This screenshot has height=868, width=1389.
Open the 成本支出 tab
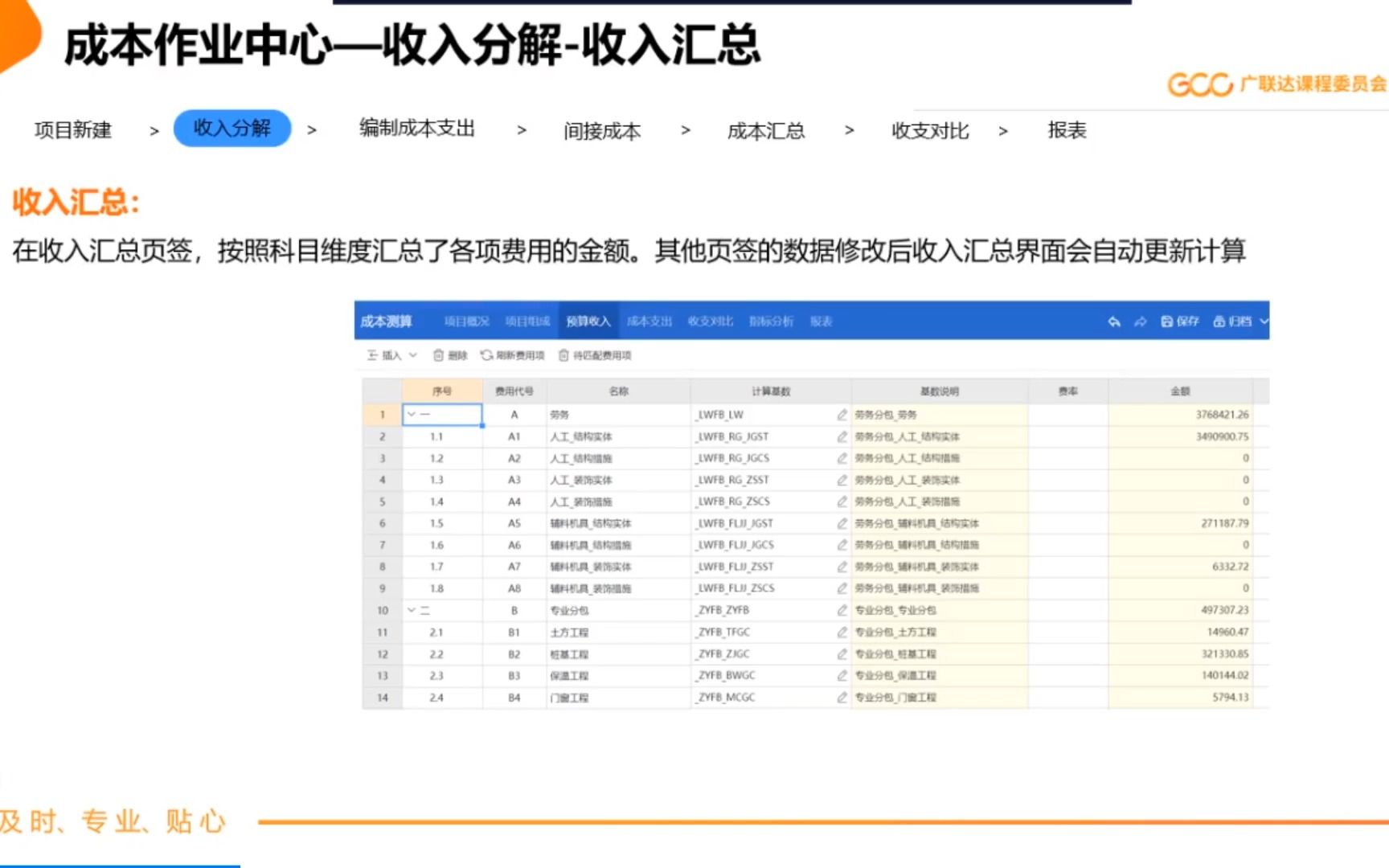click(x=649, y=321)
